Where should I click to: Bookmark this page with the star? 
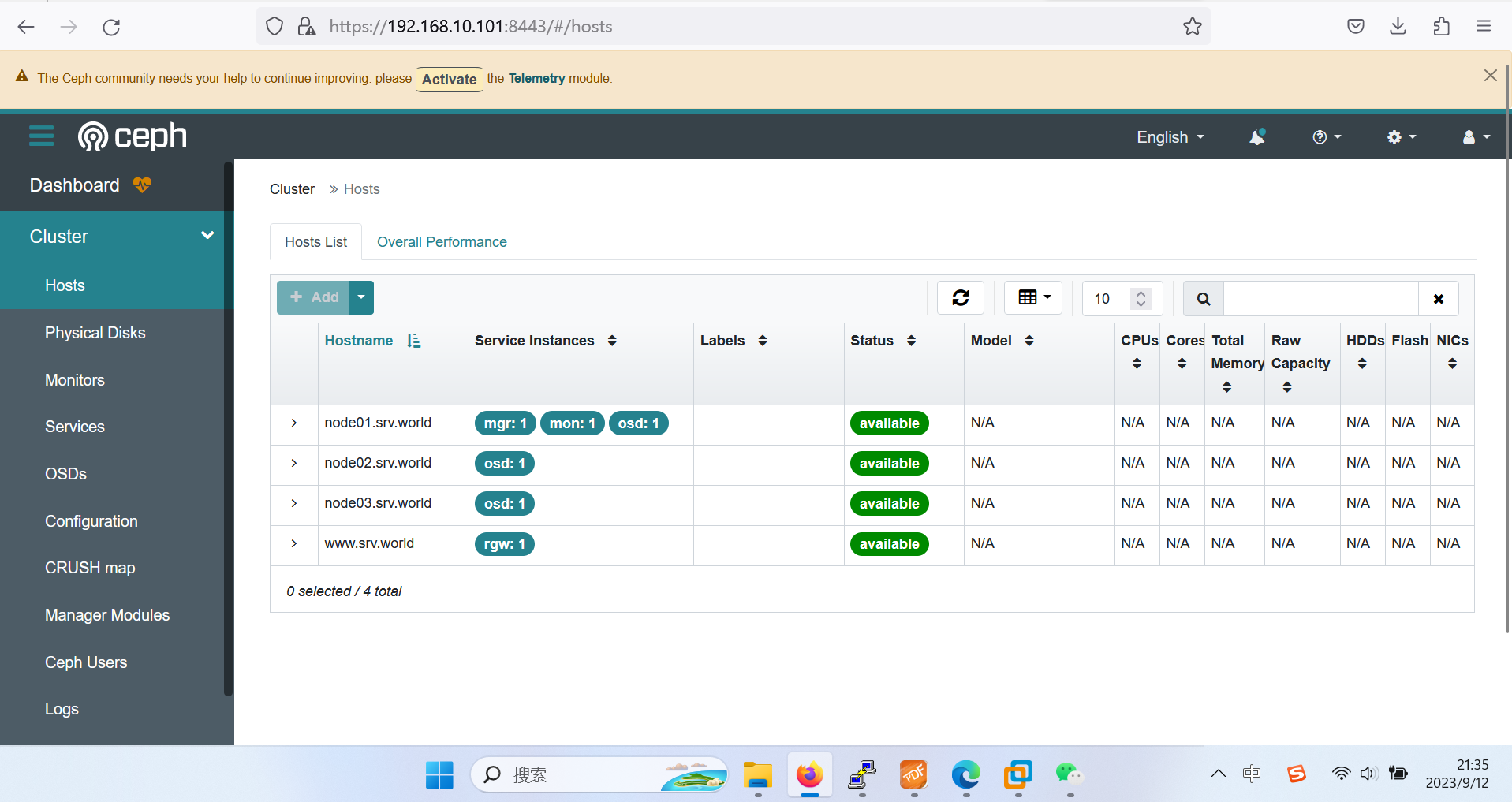pos(1192,27)
